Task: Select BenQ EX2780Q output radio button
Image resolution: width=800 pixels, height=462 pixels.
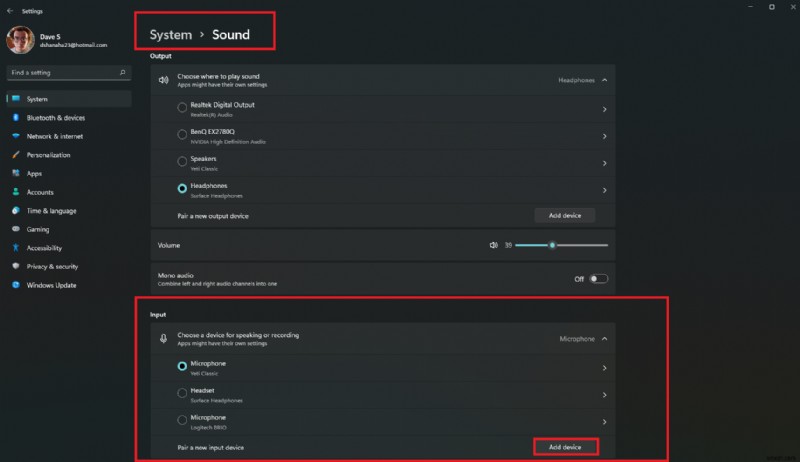Action: (182, 135)
